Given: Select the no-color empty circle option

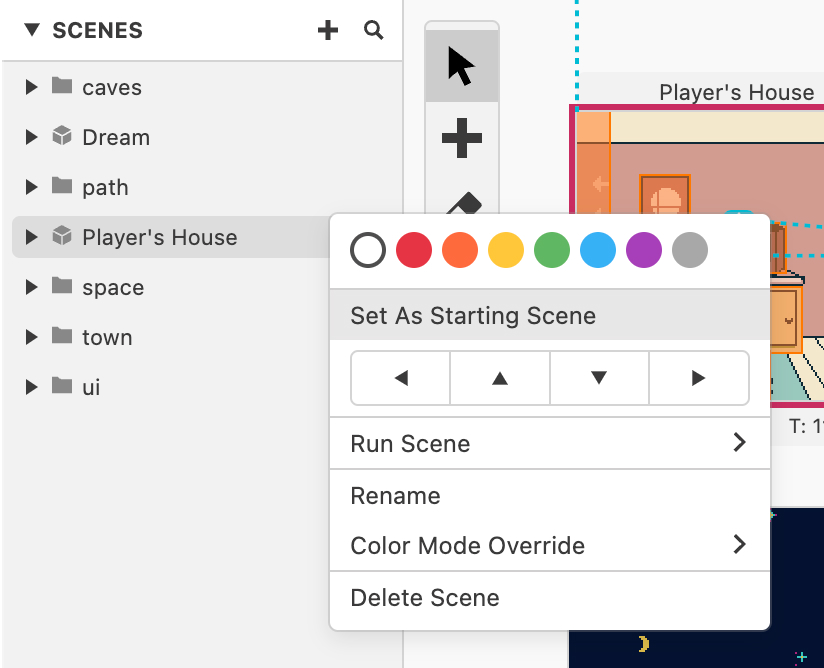Looking at the screenshot, I should pyautogui.click(x=368, y=250).
